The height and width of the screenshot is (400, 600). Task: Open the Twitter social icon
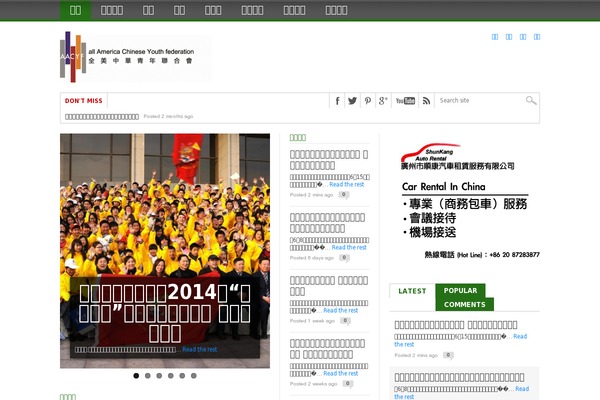tap(352, 101)
